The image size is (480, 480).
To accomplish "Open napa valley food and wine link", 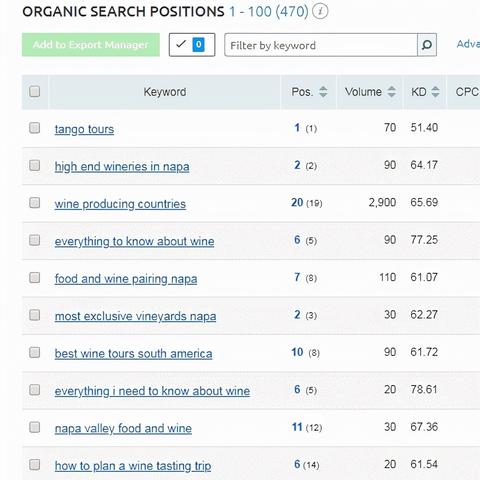I will coord(123,428).
